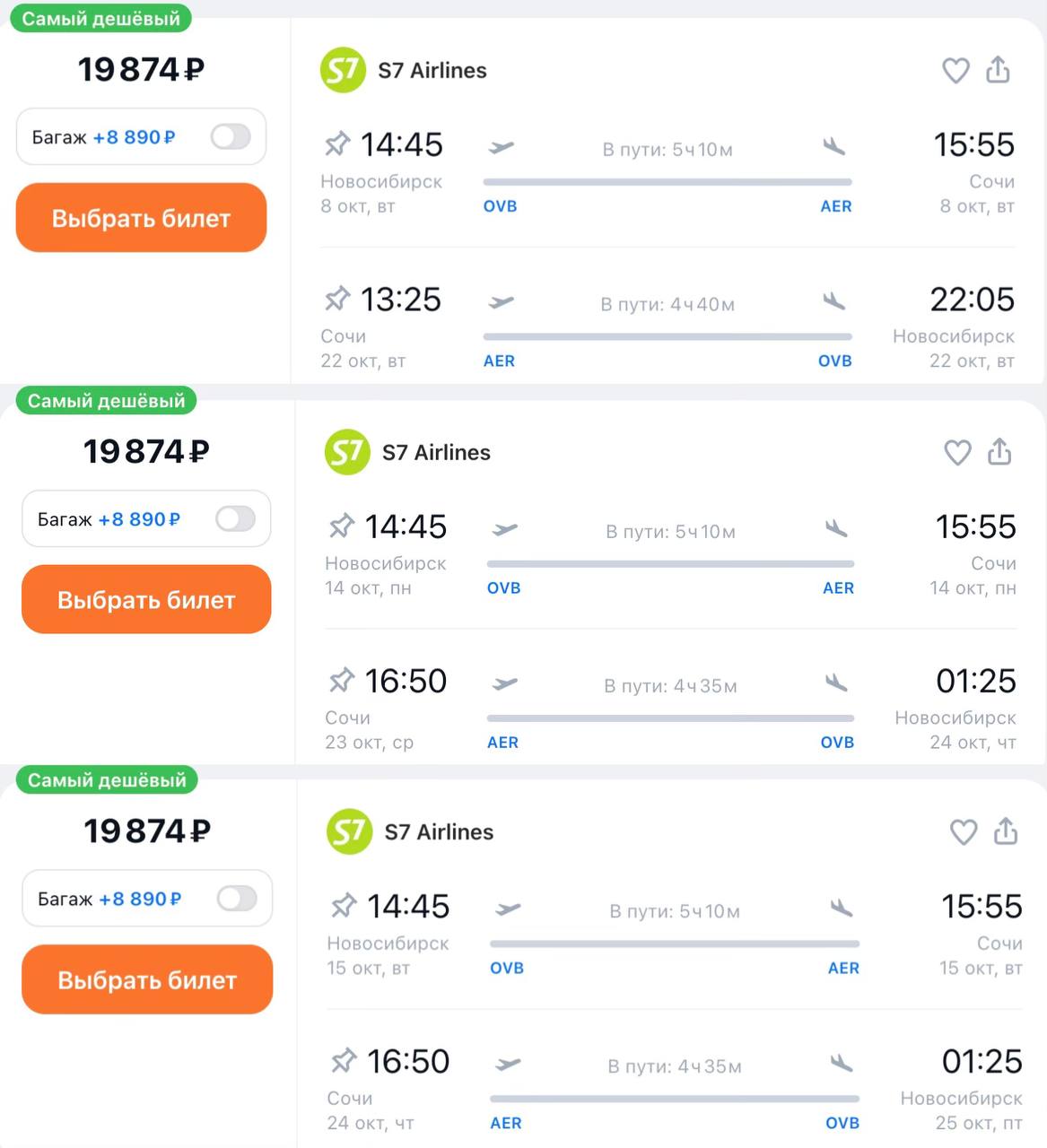Enable baggage toggle on the first ticket
The width and height of the screenshot is (1047, 1148).
point(231,137)
